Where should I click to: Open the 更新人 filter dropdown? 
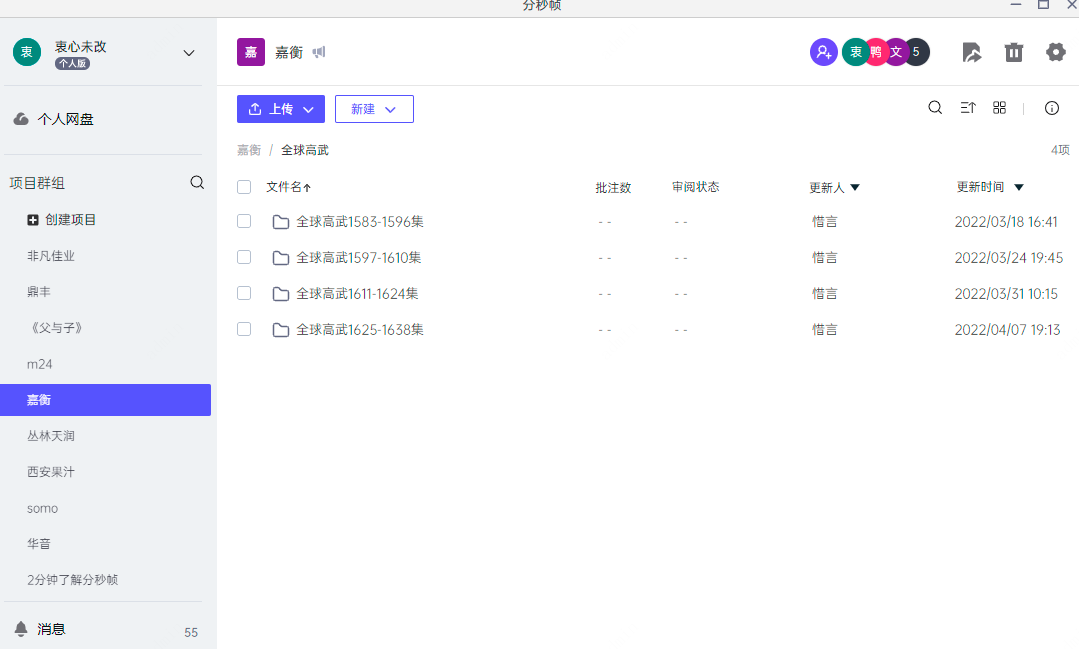tap(855, 187)
